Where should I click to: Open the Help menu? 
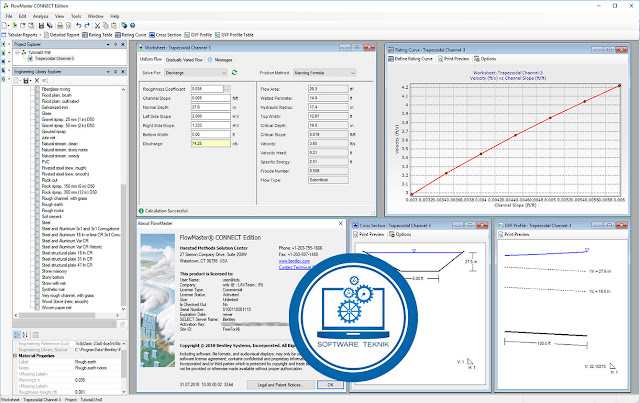pos(114,16)
